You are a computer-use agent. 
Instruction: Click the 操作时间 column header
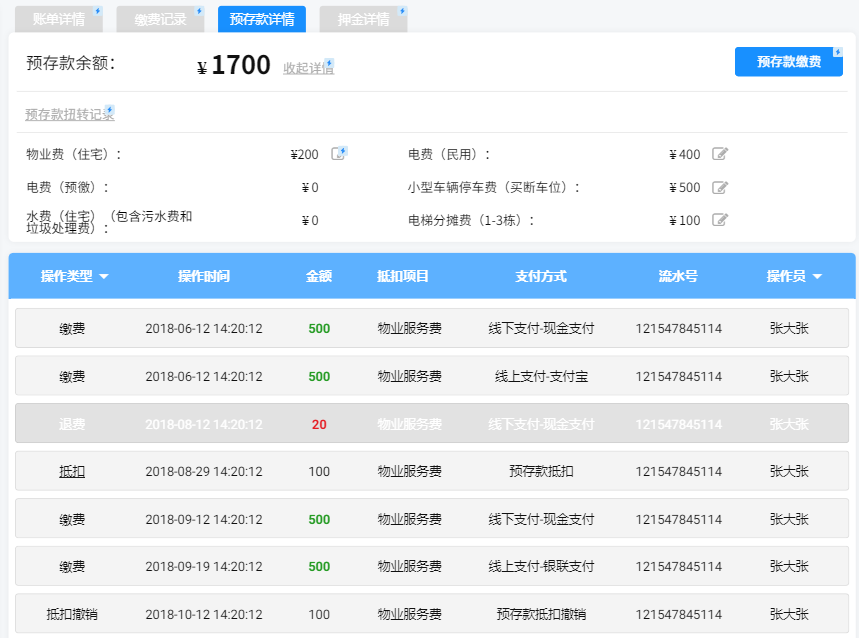[x=204, y=276]
